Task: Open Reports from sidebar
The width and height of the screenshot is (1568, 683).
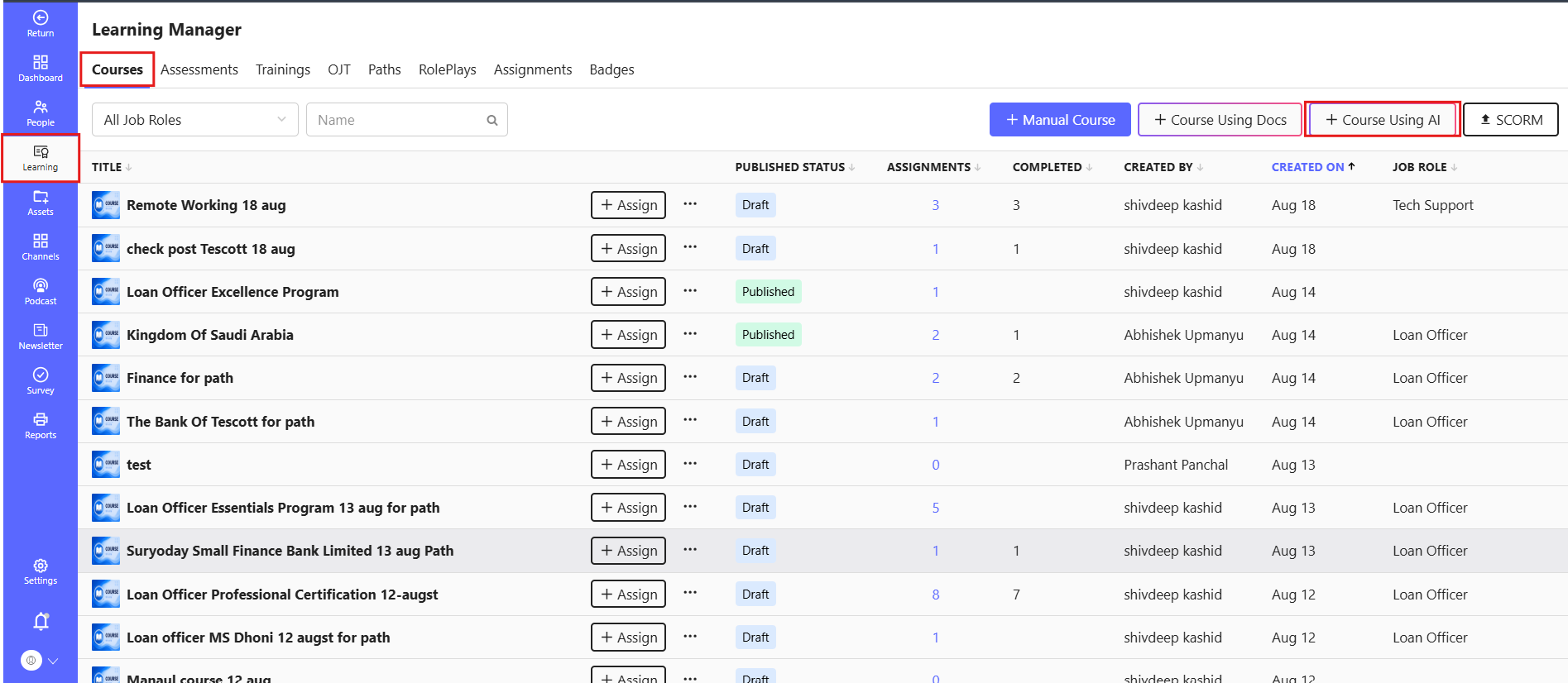Action: click(x=40, y=426)
